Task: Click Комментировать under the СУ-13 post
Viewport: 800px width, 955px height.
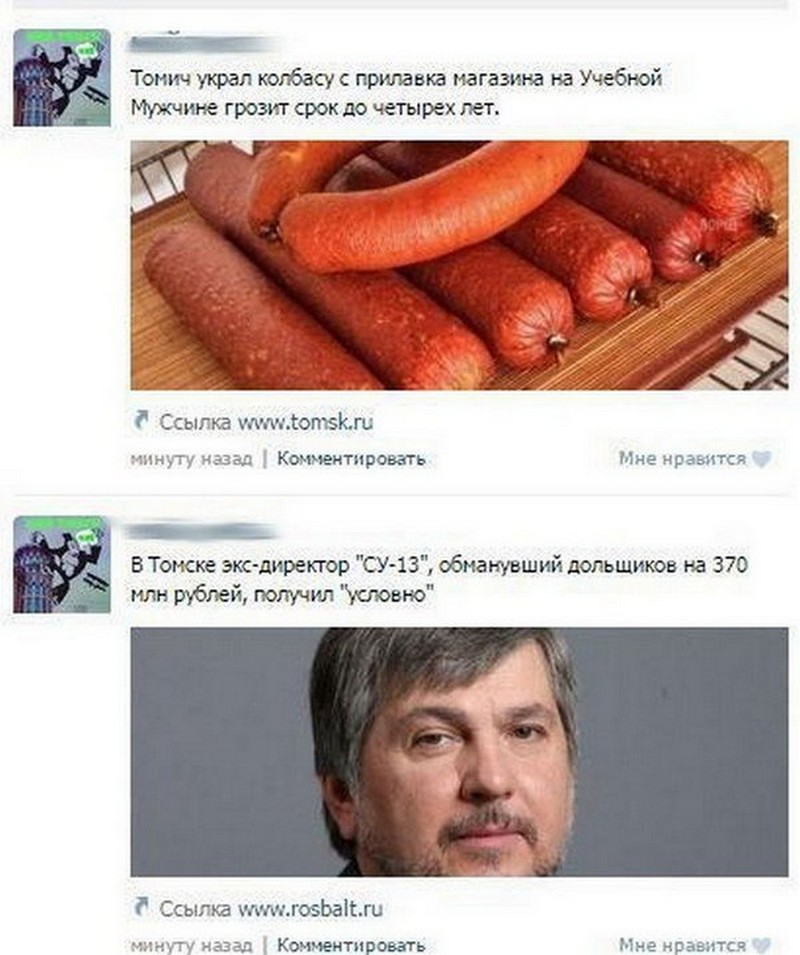Action: pos(351,945)
